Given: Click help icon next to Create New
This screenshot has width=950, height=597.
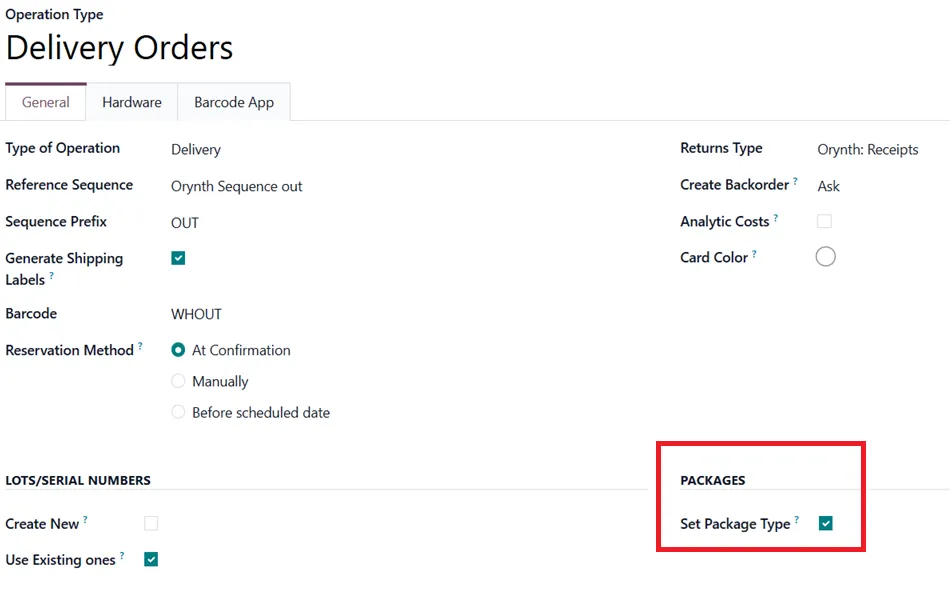Looking at the screenshot, I should pyautogui.click(x=85, y=519).
